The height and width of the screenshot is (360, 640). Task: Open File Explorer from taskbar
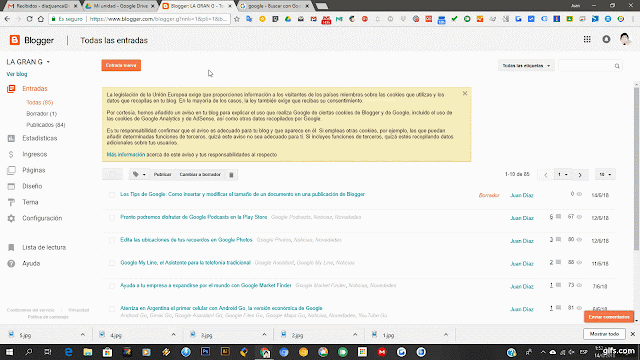point(87,352)
